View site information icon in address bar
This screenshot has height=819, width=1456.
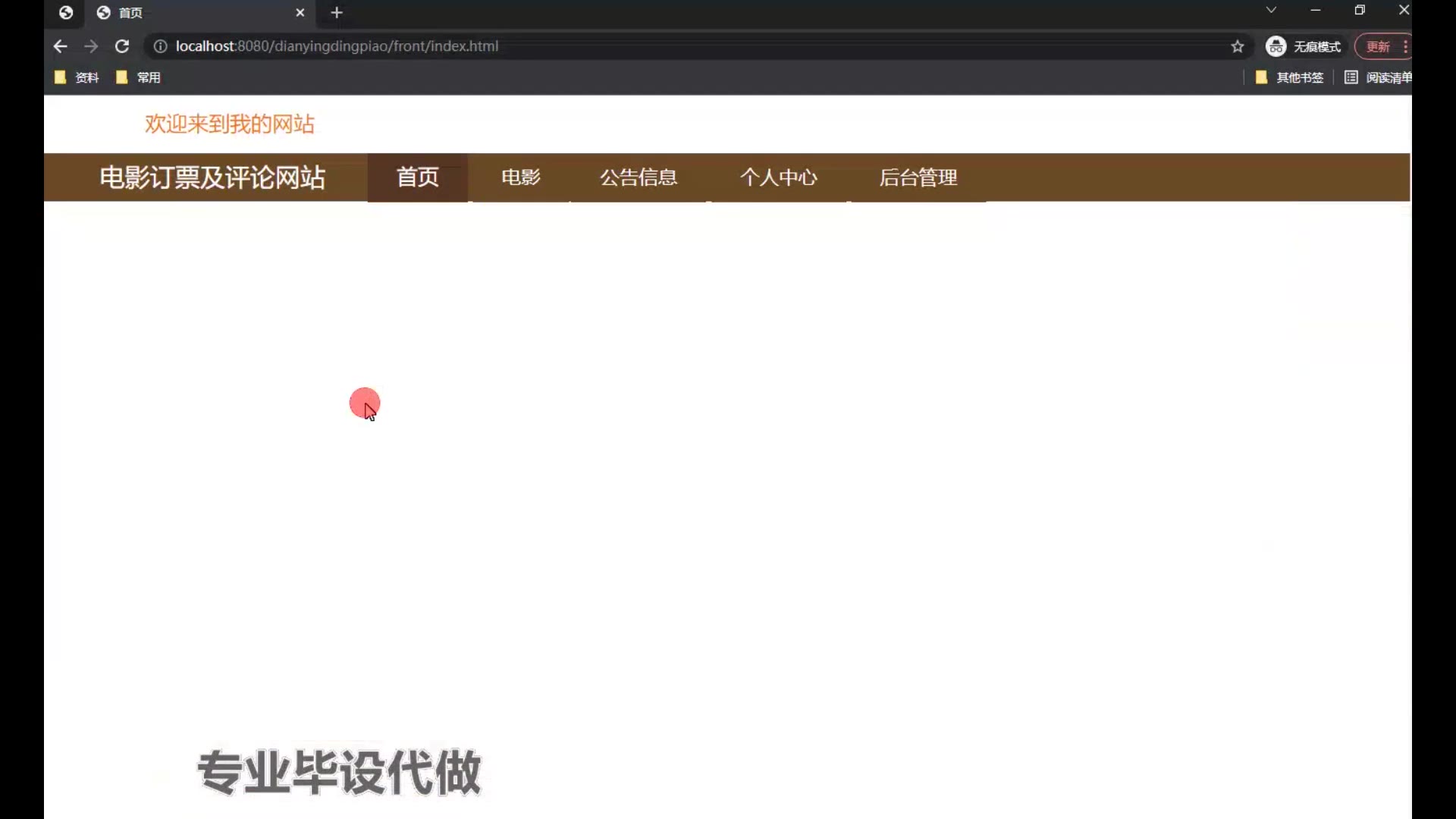[160, 46]
